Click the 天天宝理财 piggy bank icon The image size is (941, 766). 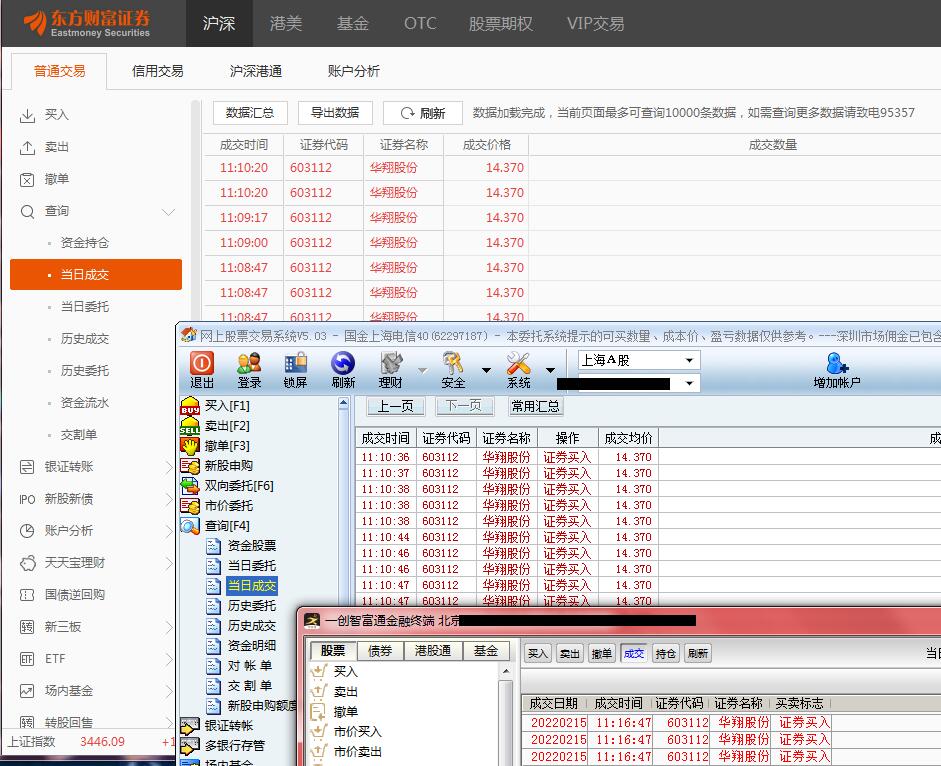(x=28, y=563)
